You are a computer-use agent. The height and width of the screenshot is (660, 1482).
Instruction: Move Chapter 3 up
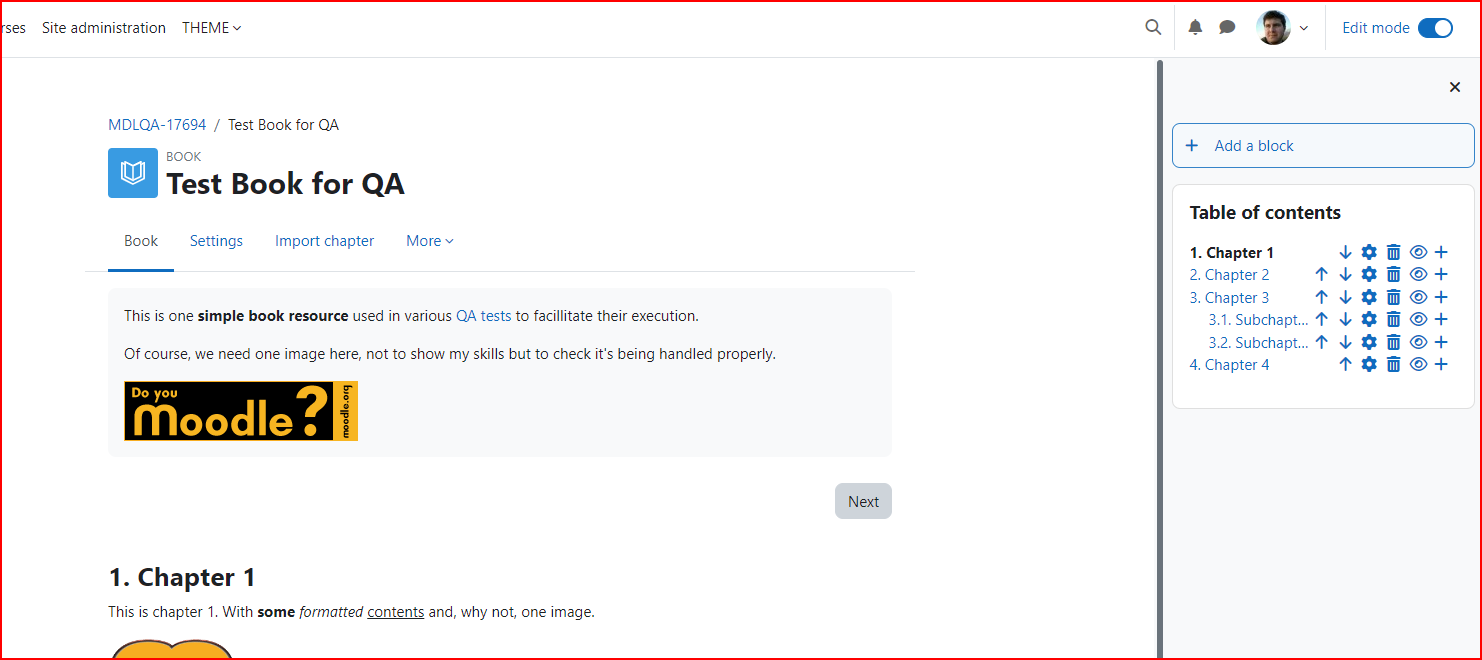point(1321,298)
